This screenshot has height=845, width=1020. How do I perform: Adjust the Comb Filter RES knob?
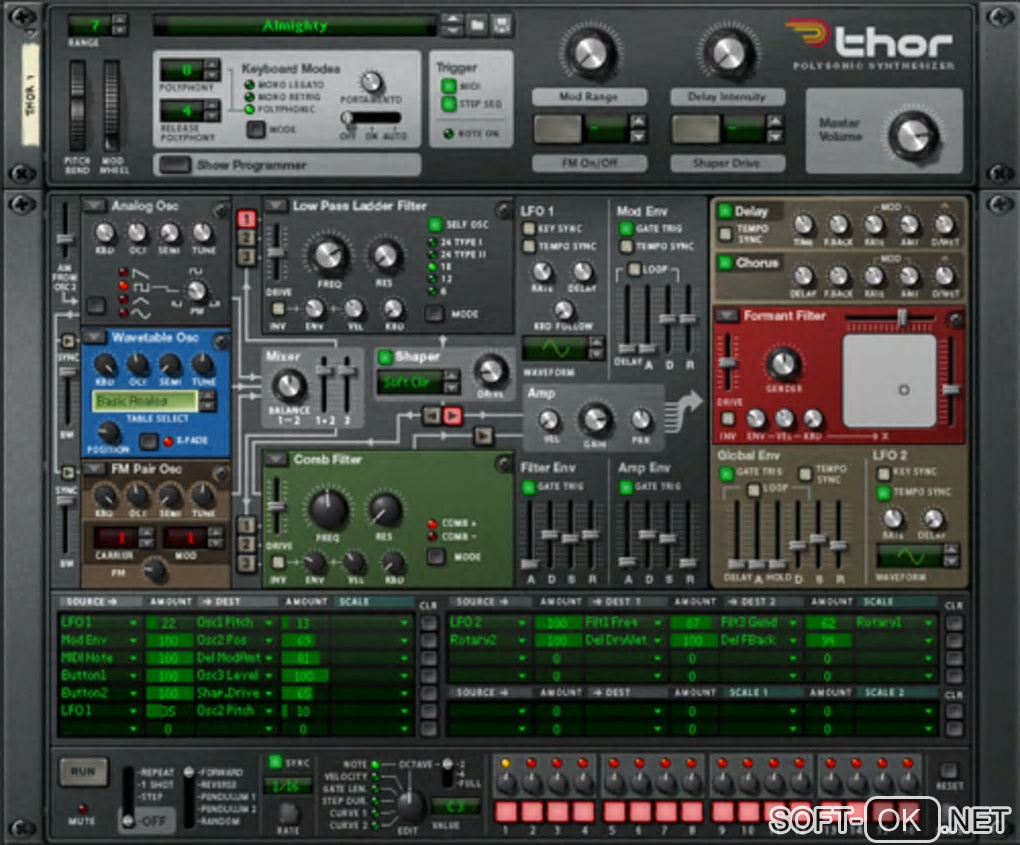tap(384, 509)
